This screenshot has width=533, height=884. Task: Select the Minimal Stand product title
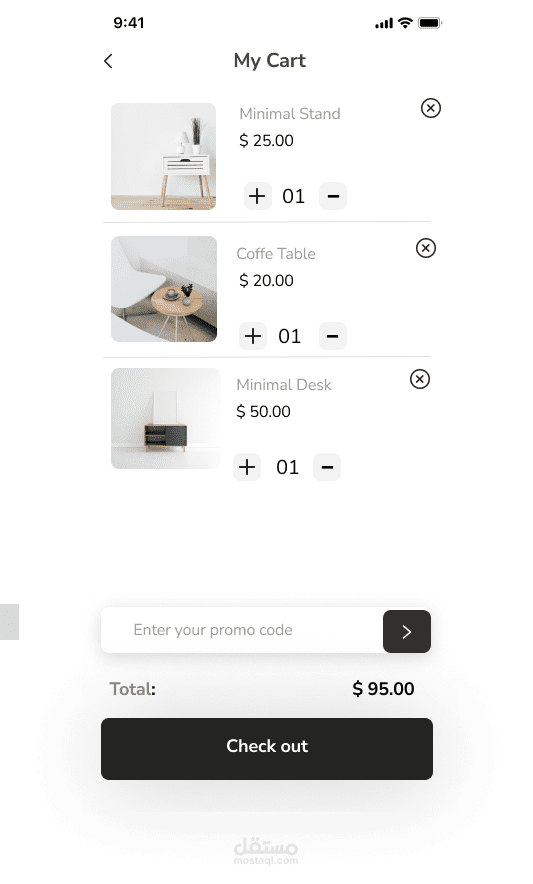(x=290, y=114)
